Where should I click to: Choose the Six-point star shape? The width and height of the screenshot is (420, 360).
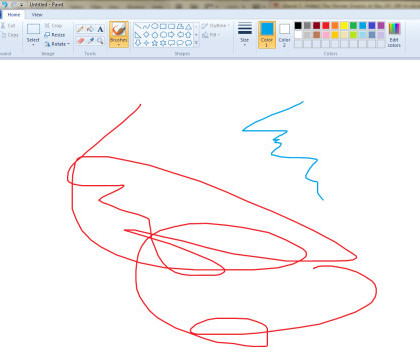point(163,43)
